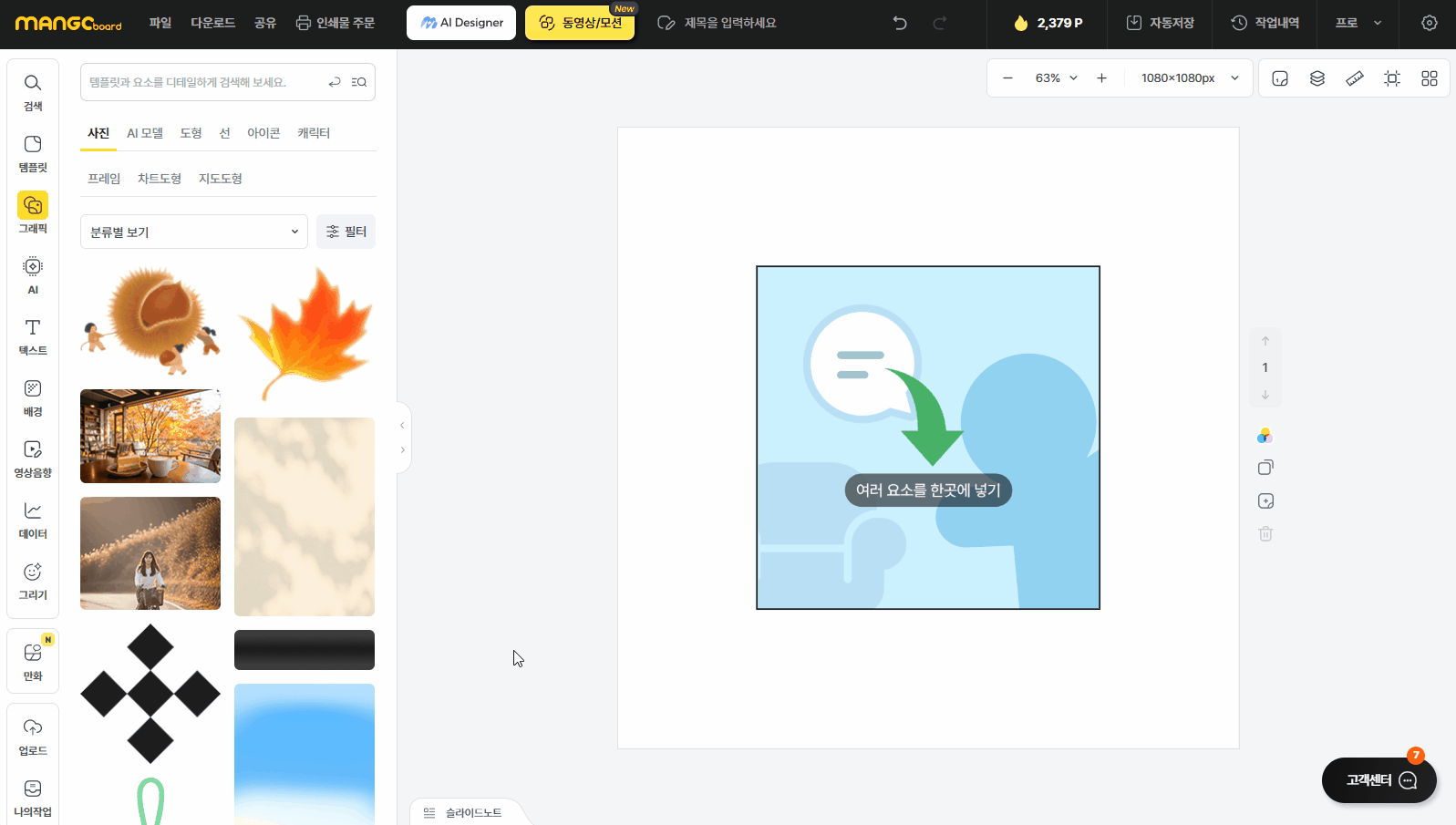
Task: Open the 영상음향 video and audio panel
Action: click(33, 459)
